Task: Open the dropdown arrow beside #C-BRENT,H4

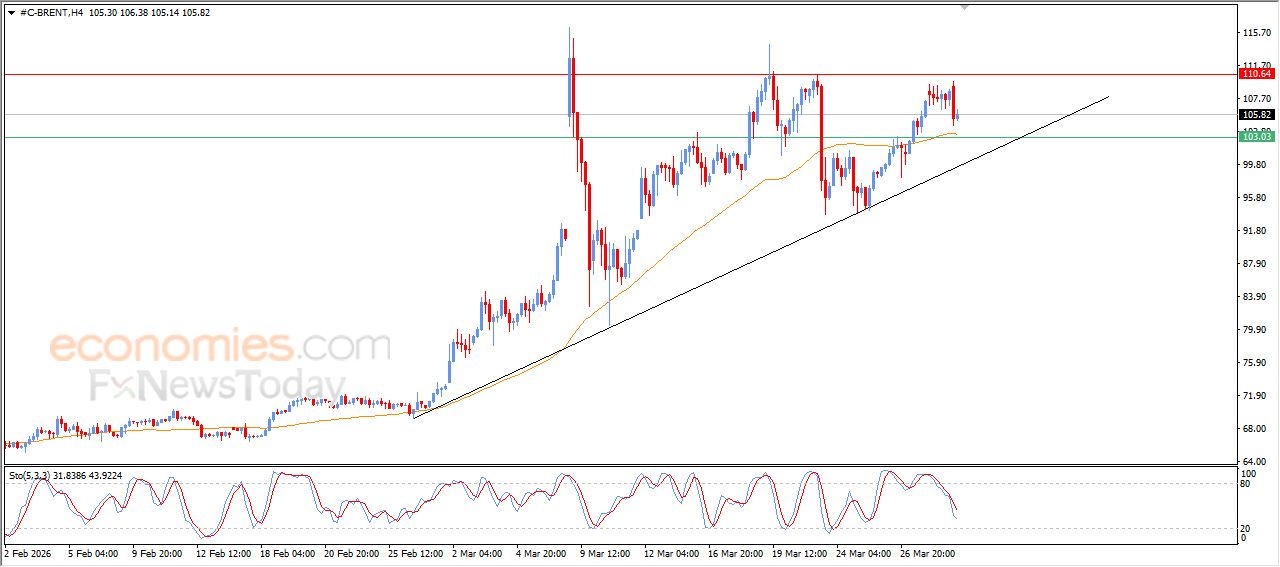Action: click(x=11, y=13)
